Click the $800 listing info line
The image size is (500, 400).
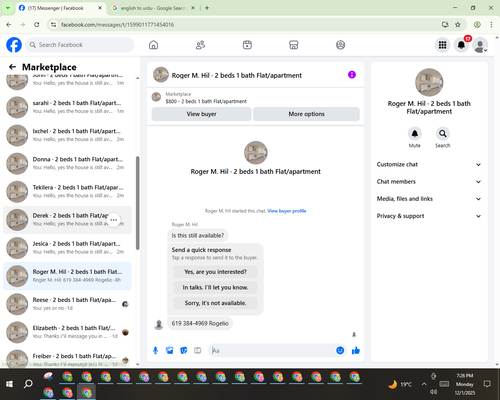tap(206, 101)
